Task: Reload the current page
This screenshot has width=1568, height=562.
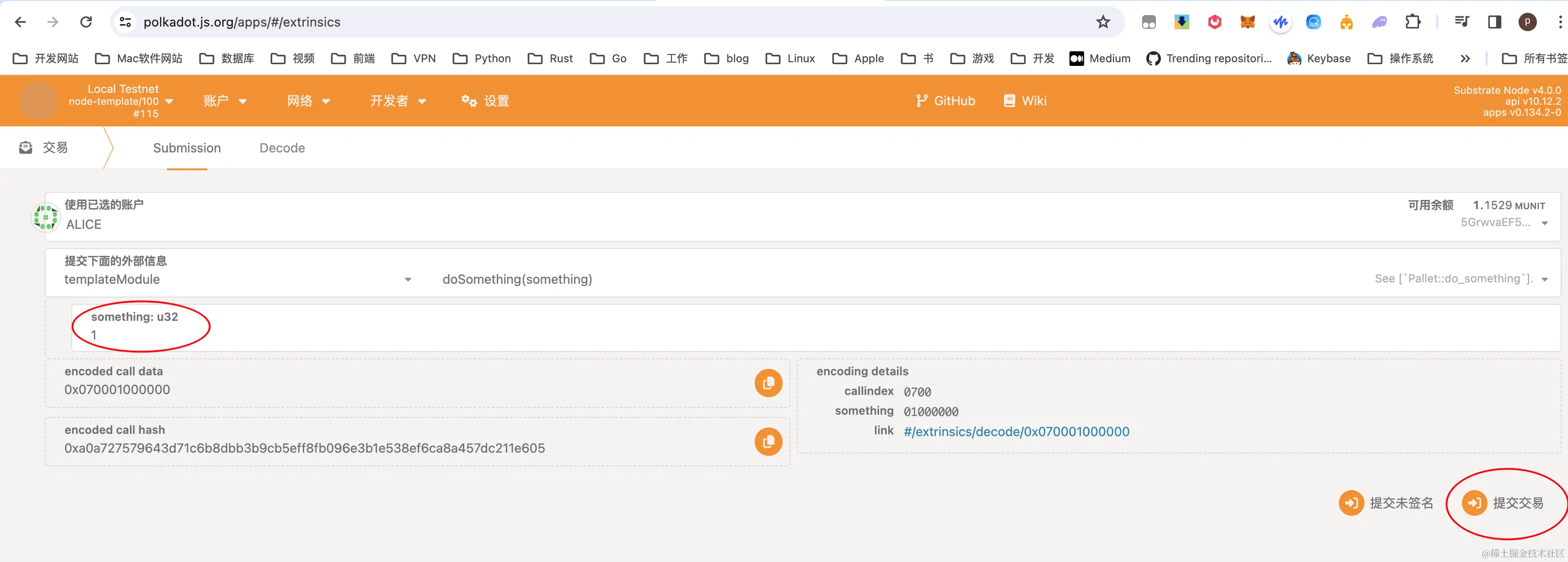Action: 87,22
